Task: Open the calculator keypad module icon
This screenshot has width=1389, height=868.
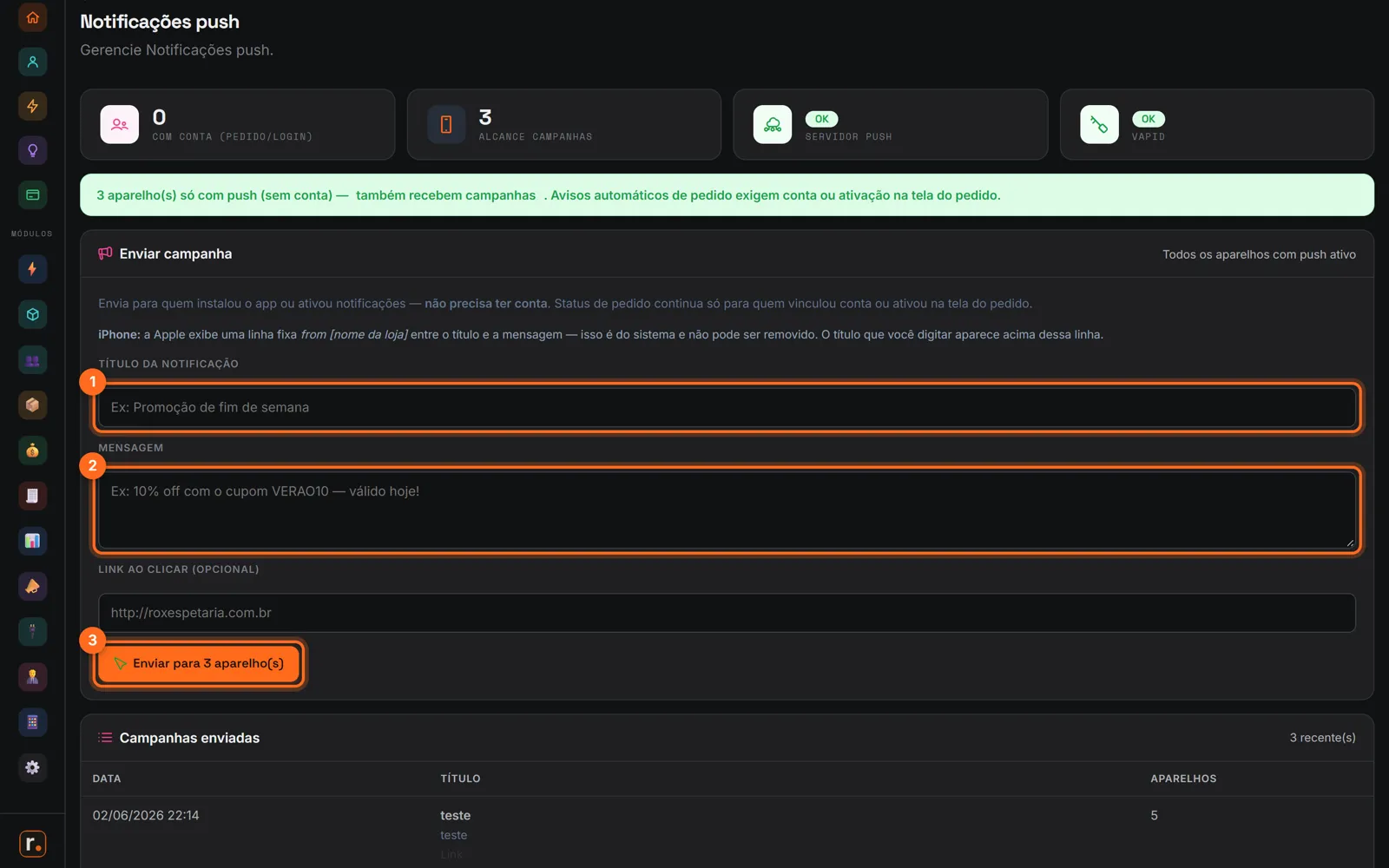Action: pos(32,722)
